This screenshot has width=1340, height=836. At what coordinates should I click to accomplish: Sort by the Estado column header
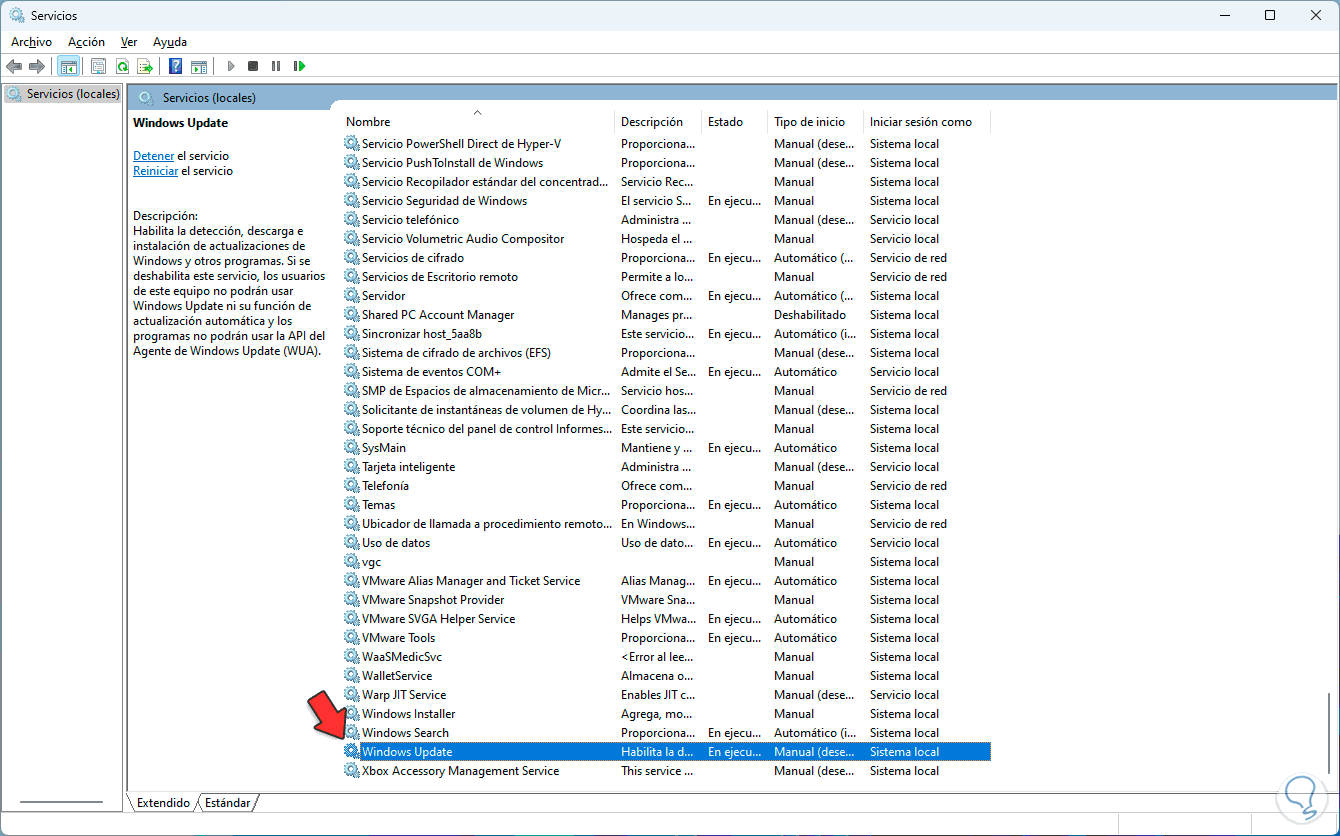point(734,122)
